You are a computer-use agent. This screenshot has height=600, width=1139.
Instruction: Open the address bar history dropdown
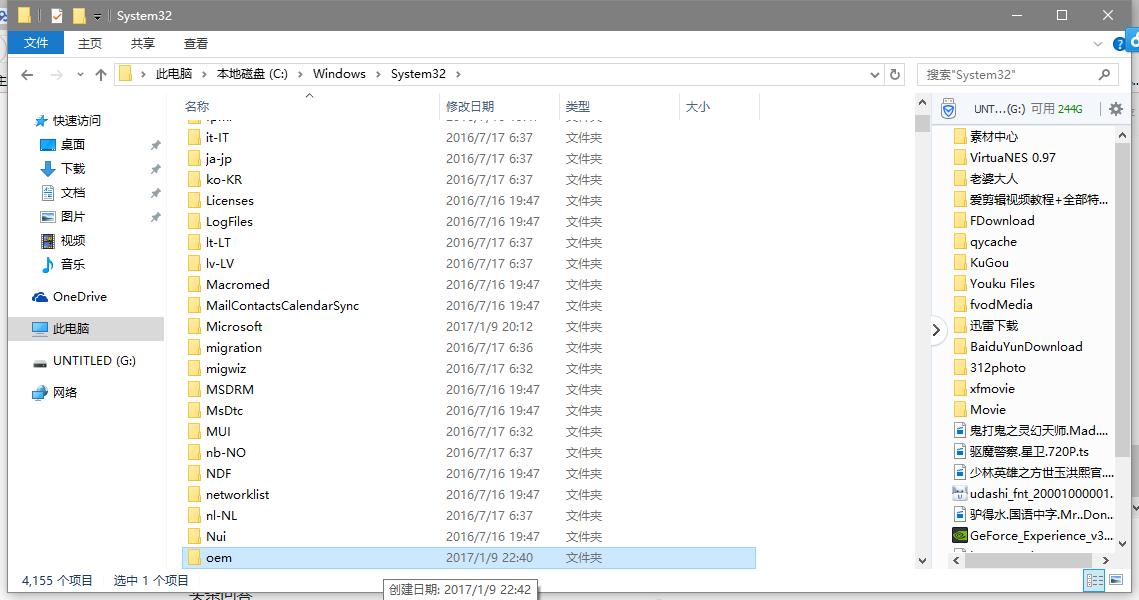coord(875,73)
